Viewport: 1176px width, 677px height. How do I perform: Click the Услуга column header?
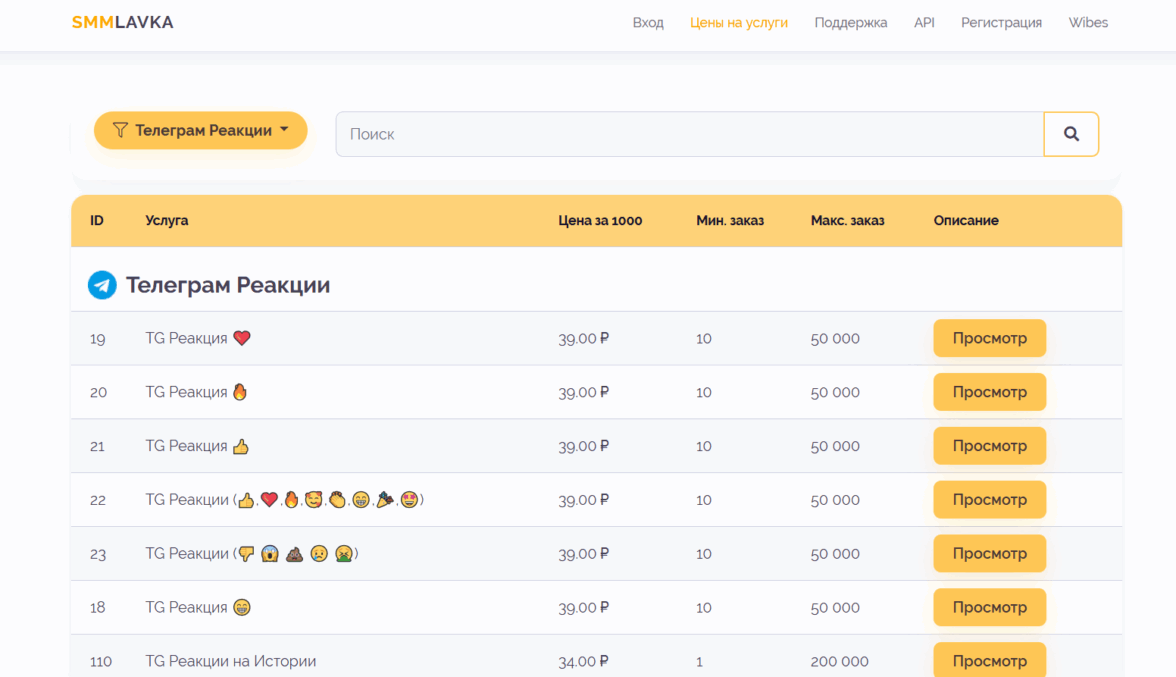click(166, 220)
